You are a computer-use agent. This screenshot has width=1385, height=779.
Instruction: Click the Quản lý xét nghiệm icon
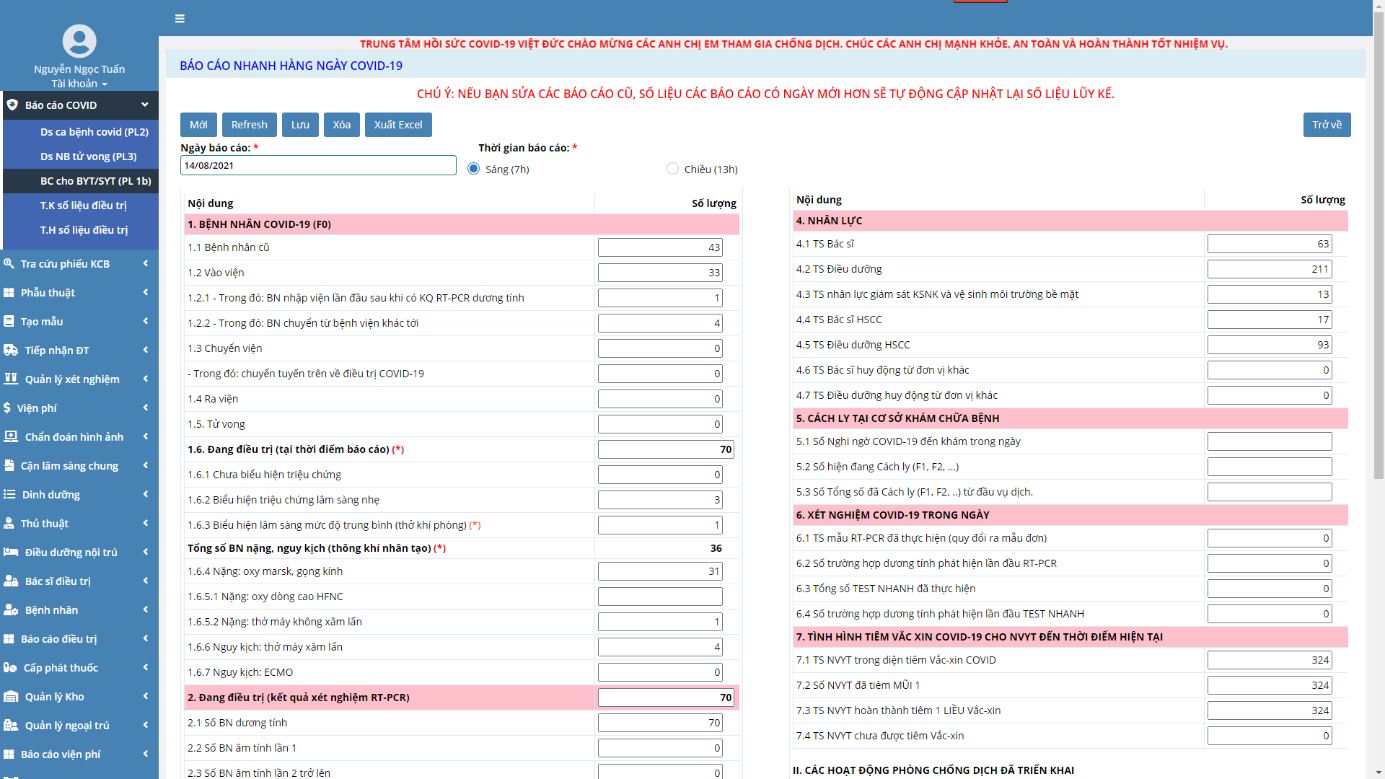coord(10,379)
